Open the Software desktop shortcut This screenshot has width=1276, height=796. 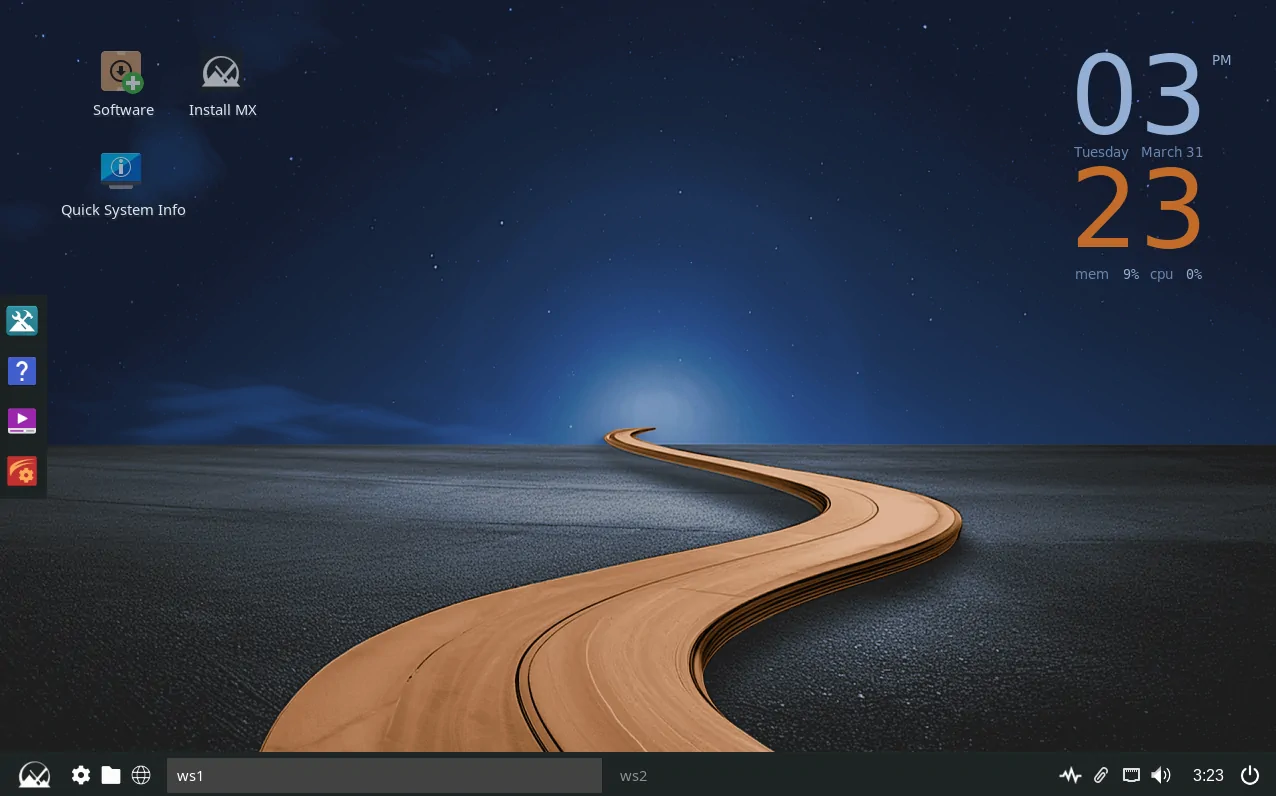tap(121, 71)
